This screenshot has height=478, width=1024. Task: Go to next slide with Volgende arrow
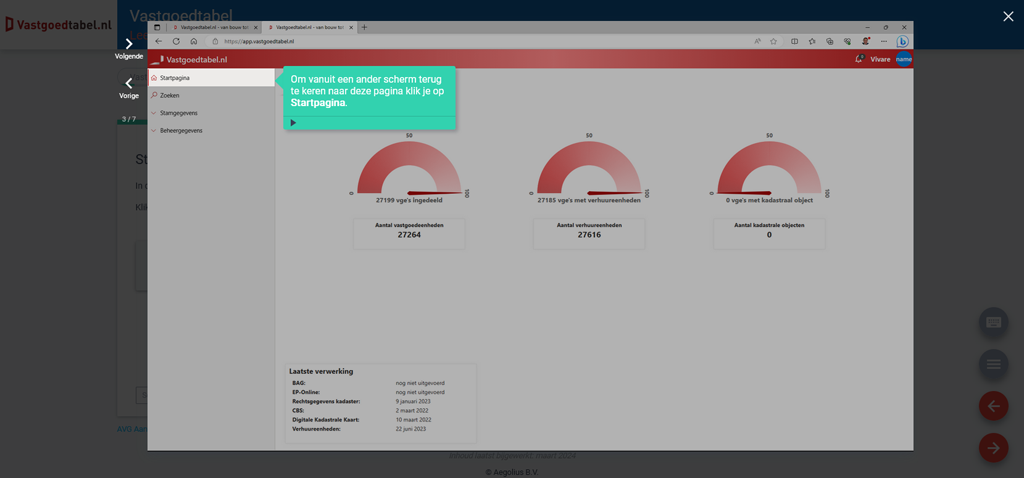point(129,44)
